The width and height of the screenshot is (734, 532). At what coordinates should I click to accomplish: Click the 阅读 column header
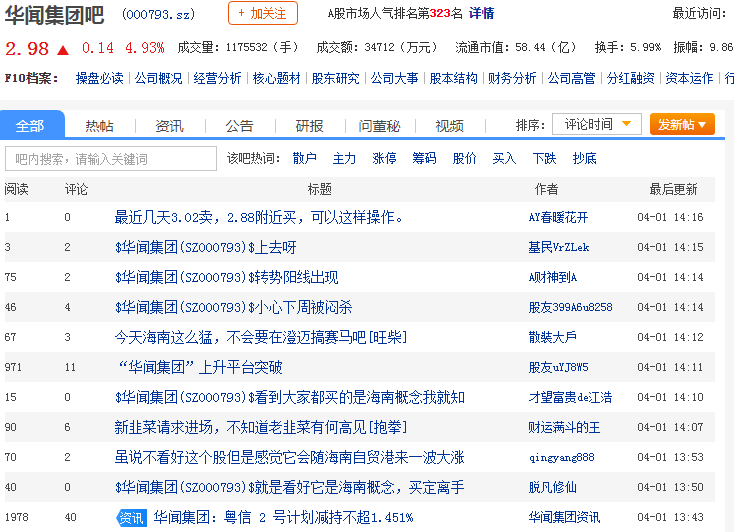coord(16,189)
